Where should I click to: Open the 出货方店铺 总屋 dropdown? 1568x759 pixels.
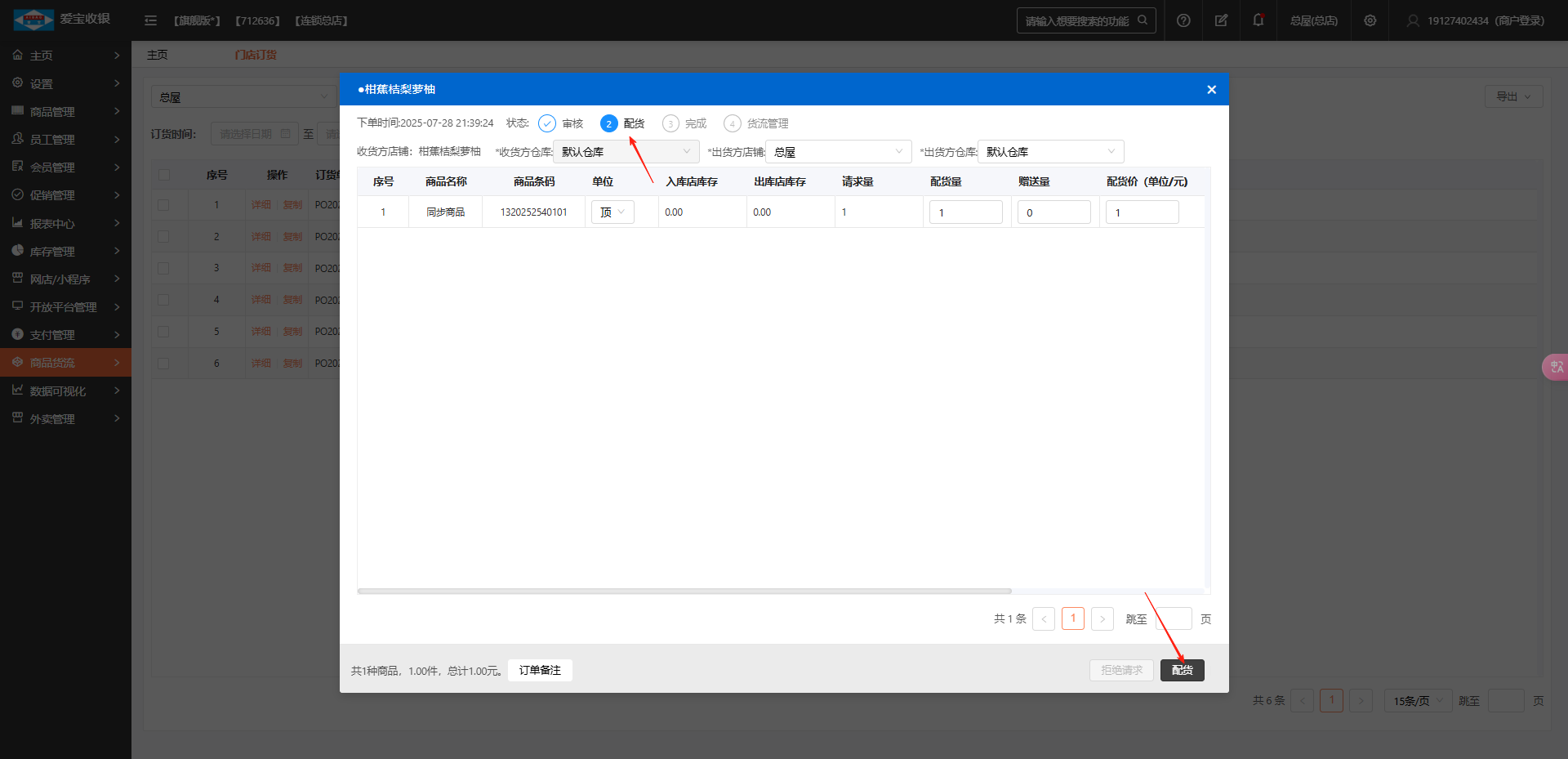[838, 152]
